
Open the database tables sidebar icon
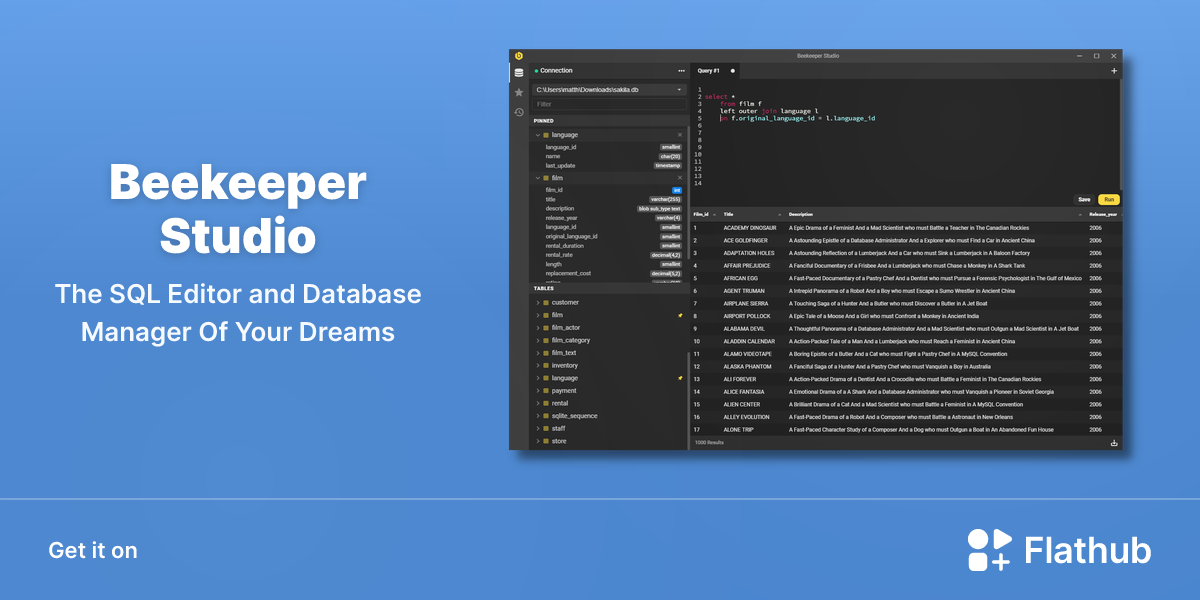[x=518, y=73]
